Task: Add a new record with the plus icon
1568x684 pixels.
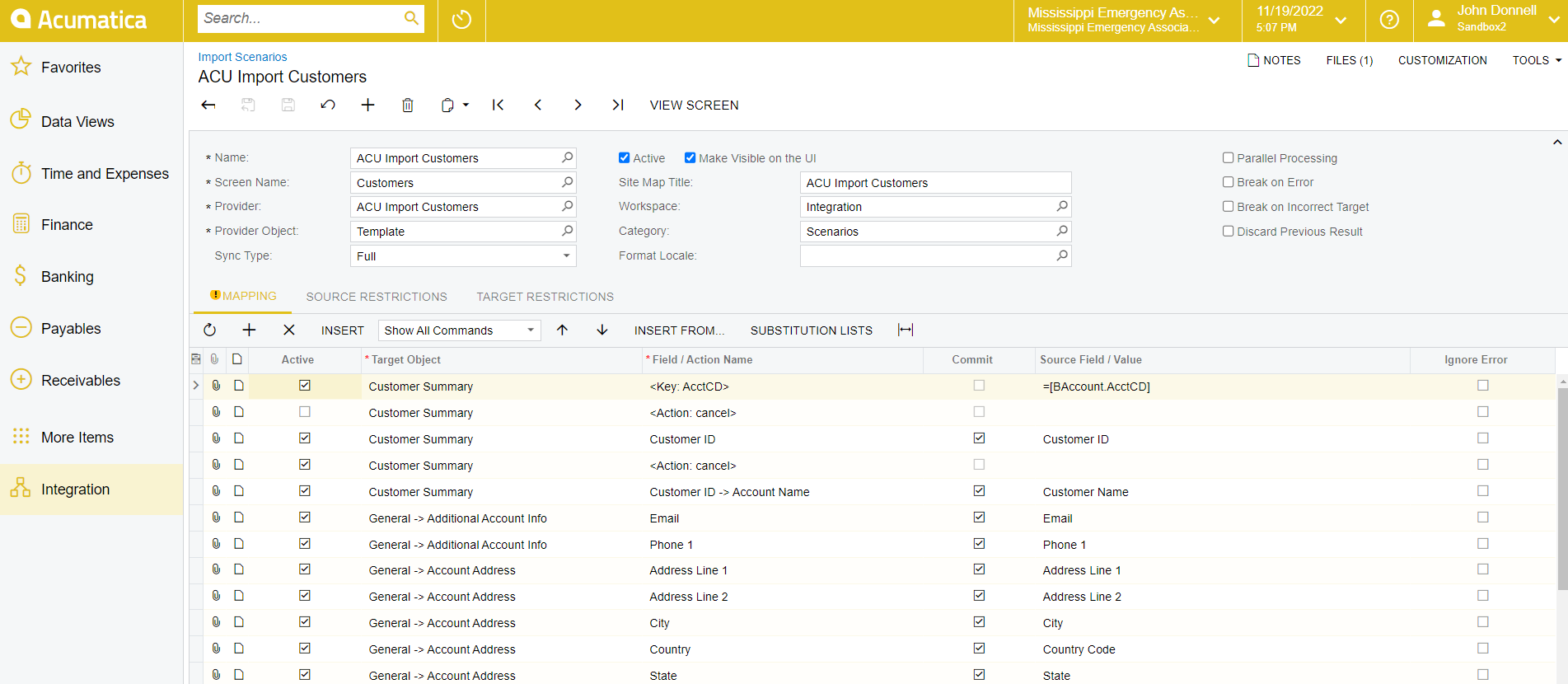Action: click(367, 105)
